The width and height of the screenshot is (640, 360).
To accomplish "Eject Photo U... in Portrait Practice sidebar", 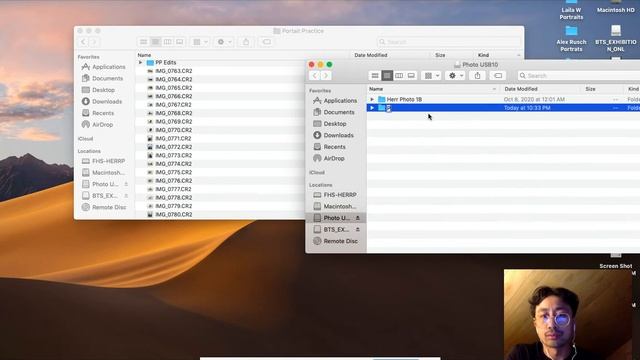I will pos(126,184).
